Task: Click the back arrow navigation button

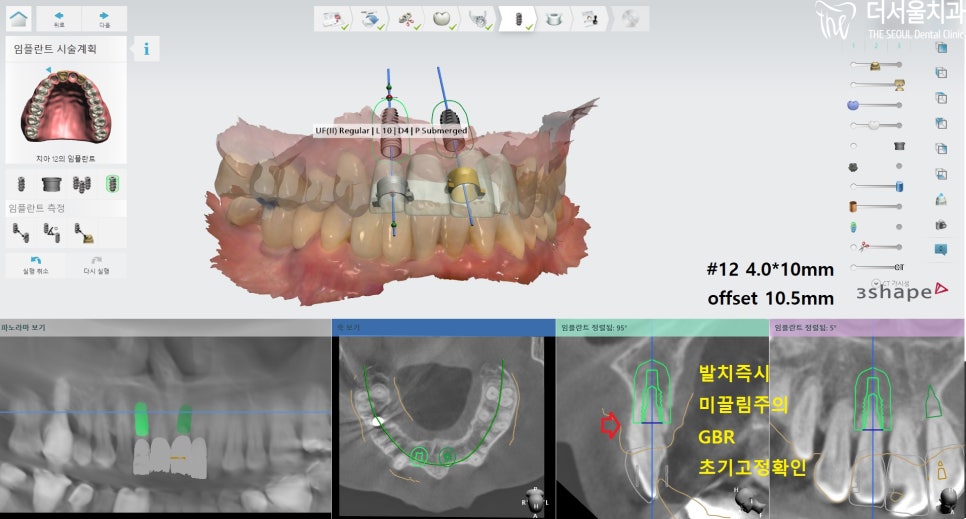Action: (59, 18)
